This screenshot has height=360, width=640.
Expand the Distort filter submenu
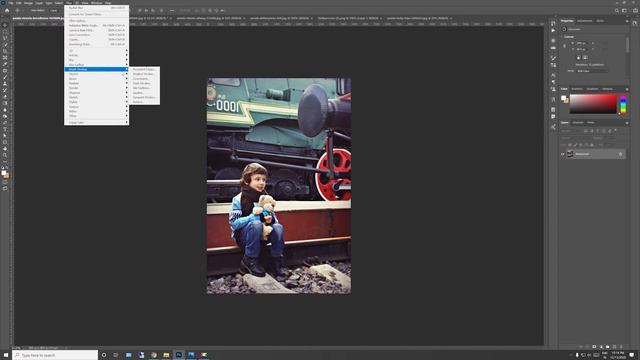tap(96, 74)
